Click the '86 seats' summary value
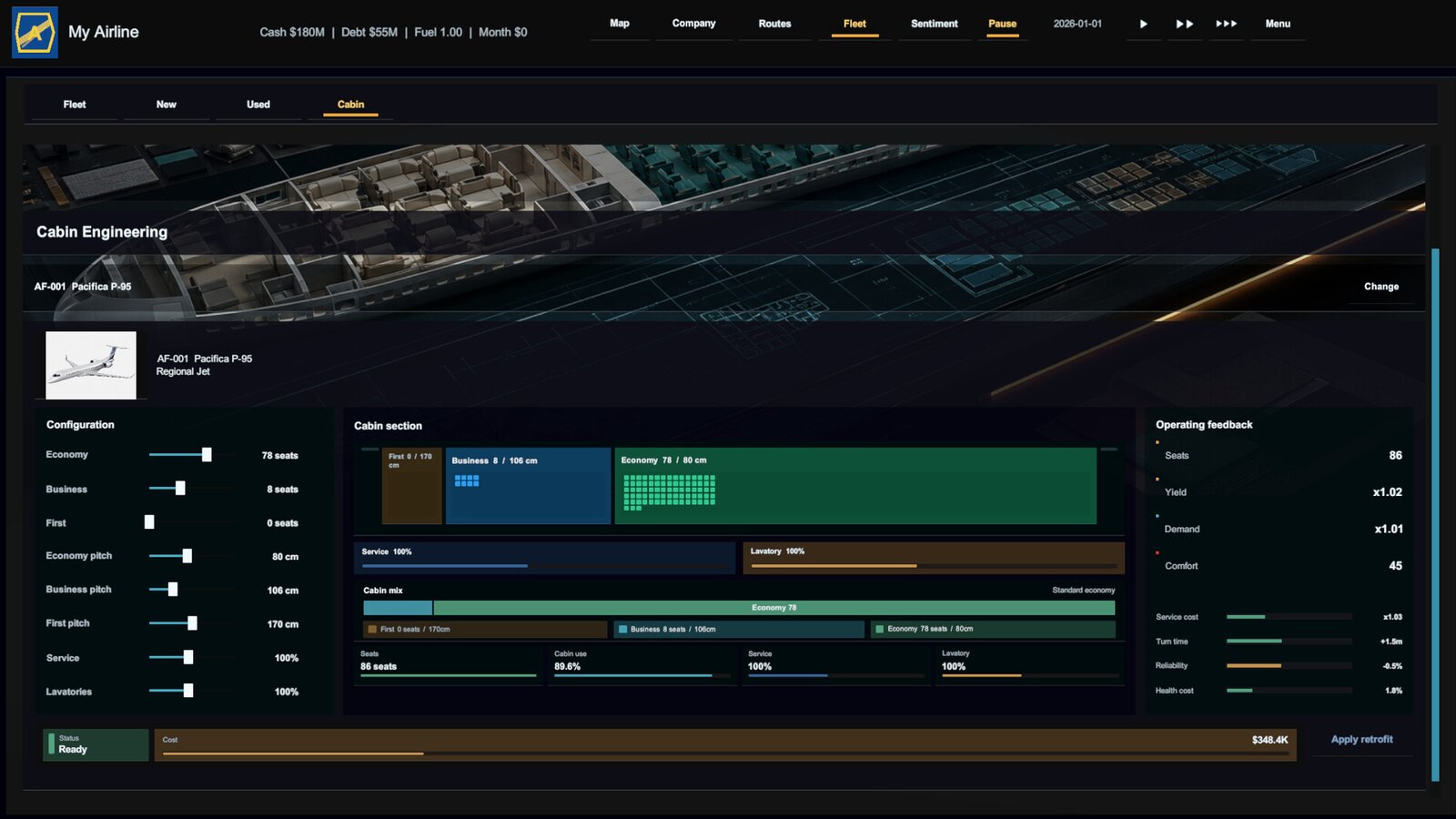1456x819 pixels. point(379,667)
